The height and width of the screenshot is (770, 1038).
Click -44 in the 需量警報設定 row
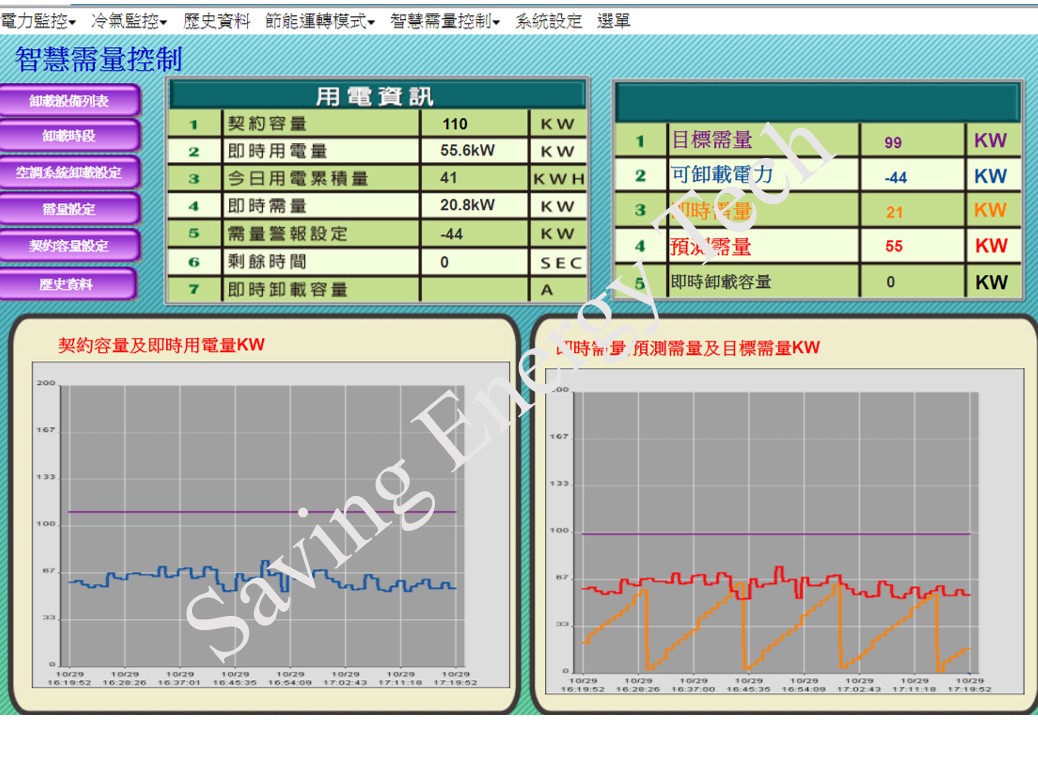coord(451,234)
